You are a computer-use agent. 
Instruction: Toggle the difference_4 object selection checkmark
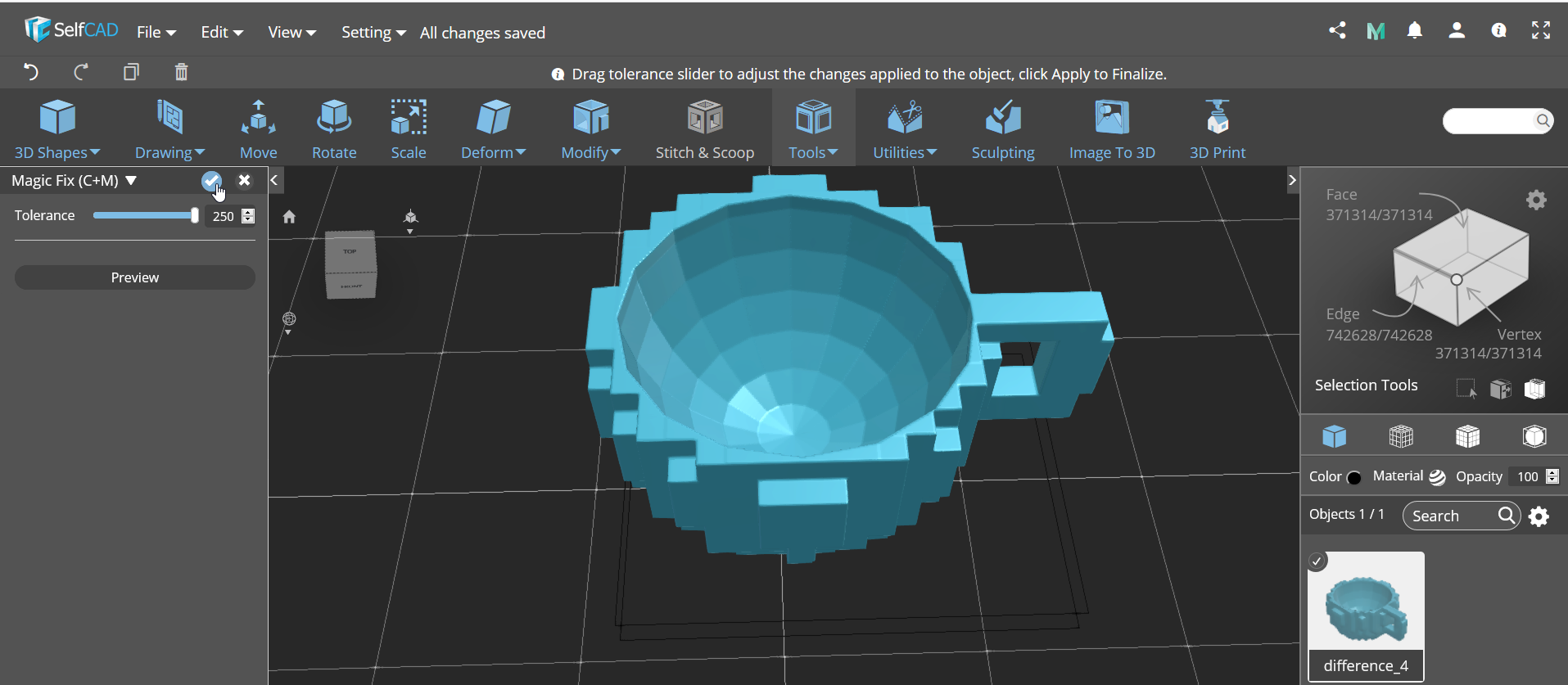(1317, 561)
